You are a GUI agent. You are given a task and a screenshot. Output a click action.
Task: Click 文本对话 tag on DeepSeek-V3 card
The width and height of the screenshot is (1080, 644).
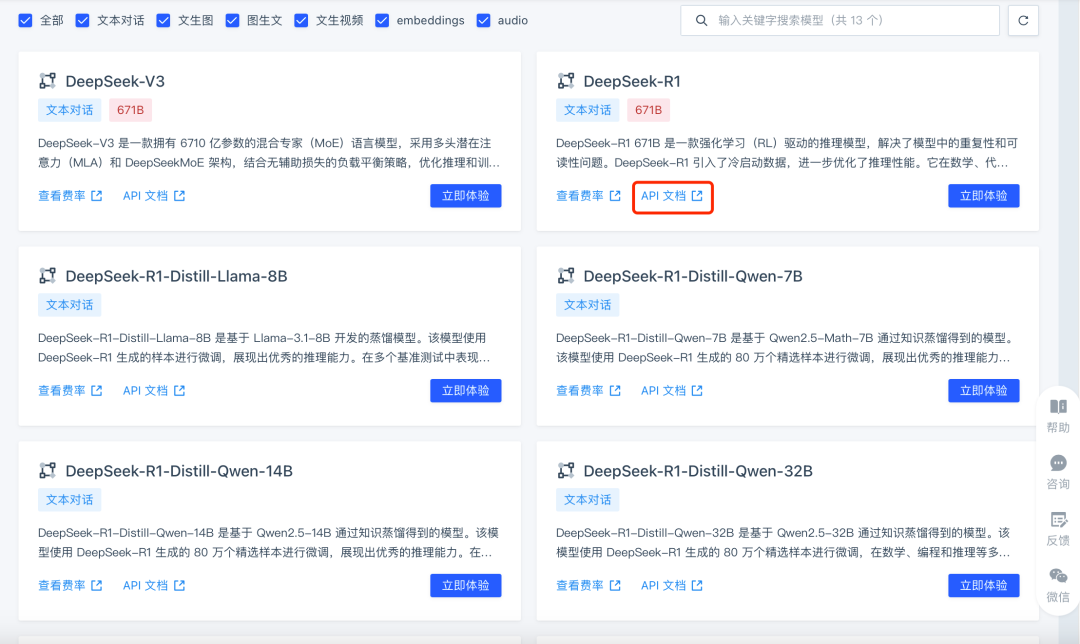point(70,110)
